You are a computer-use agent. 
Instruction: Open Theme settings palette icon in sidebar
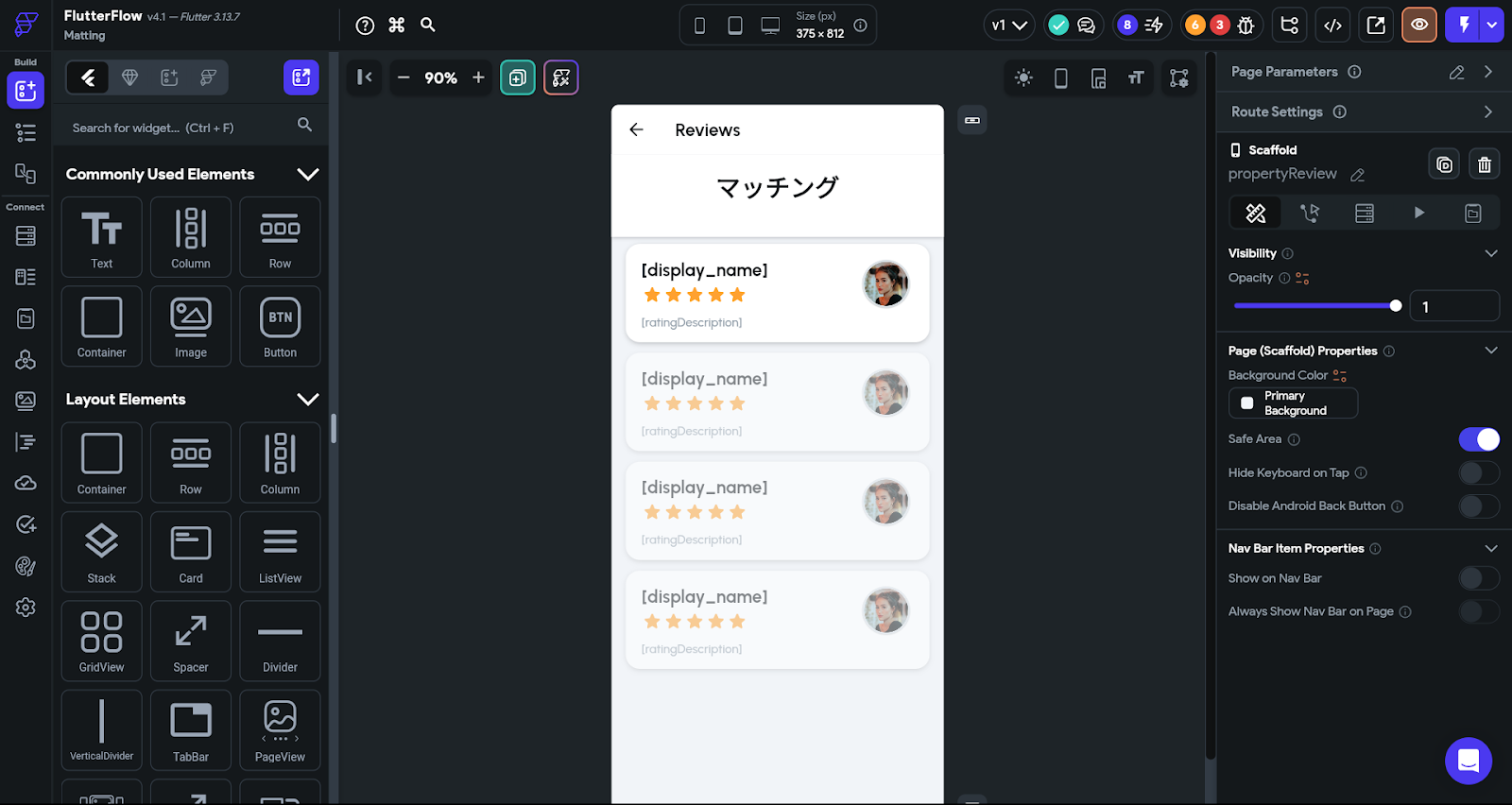pyautogui.click(x=26, y=566)
